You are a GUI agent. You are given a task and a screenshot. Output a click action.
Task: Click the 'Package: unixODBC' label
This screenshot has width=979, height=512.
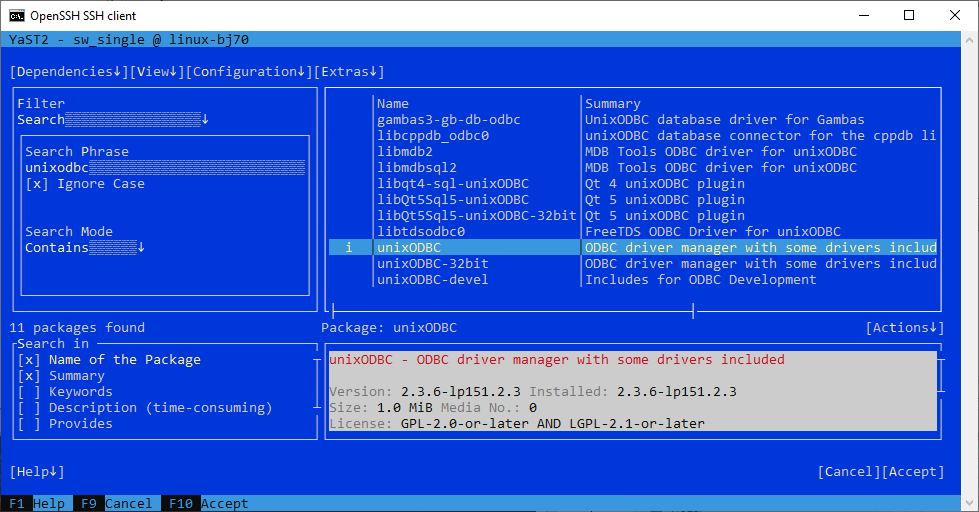tap(389, 328)
